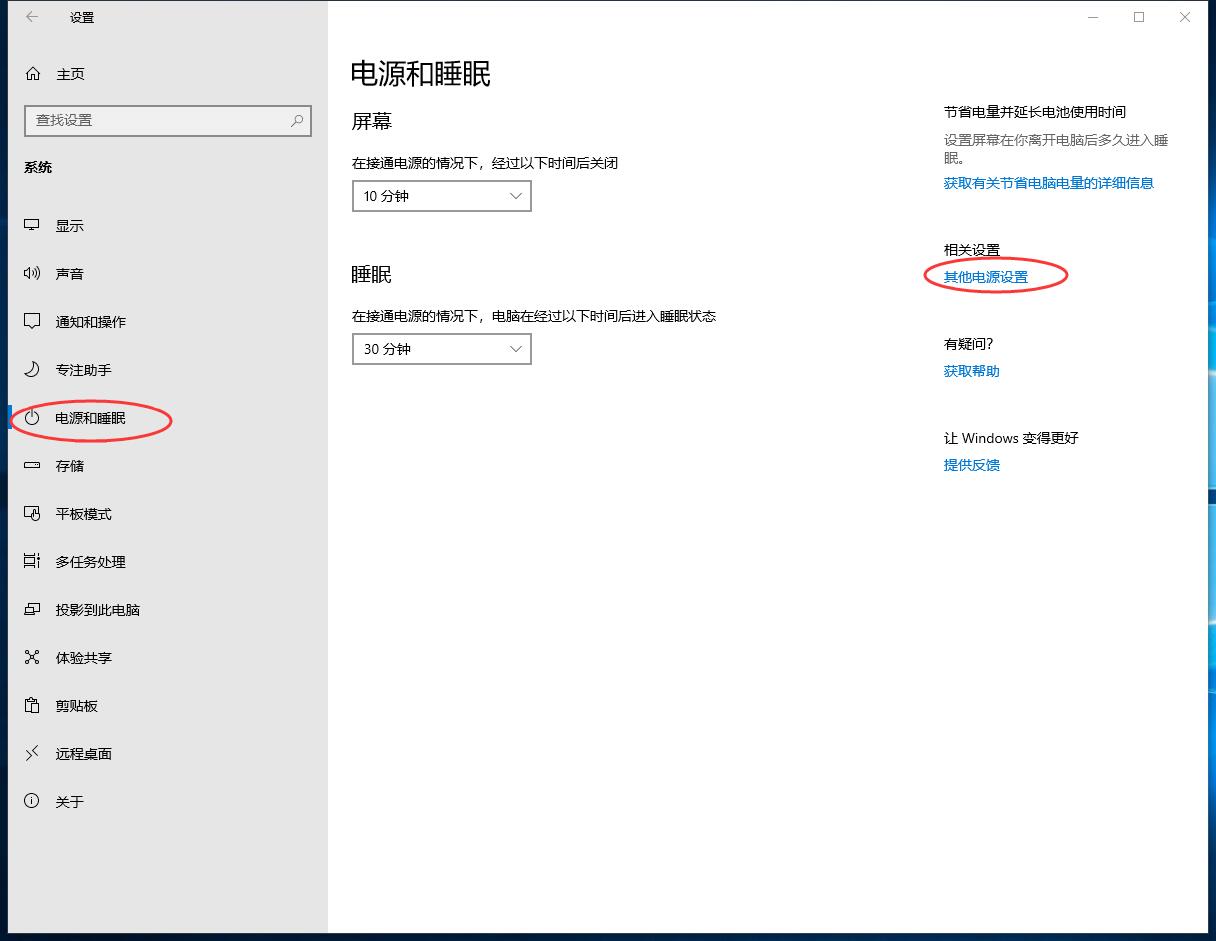Open screen timeout dropdown showing 10 分钟

tap(442, 196)
